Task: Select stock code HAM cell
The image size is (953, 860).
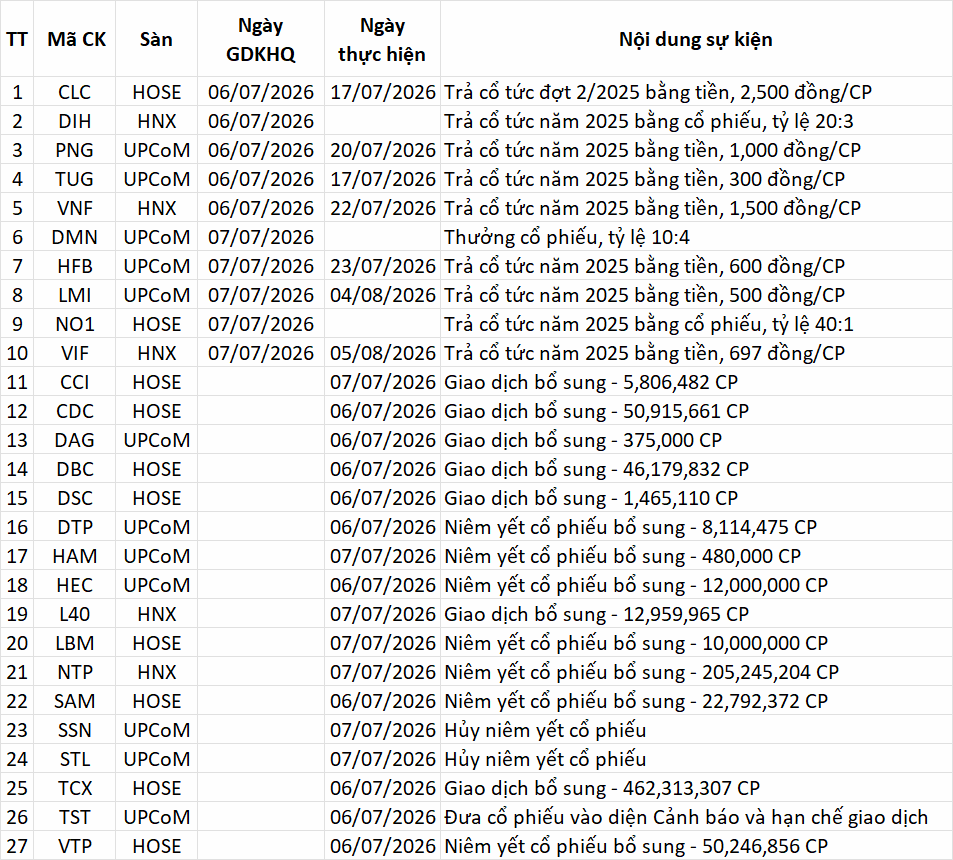Action: point(75,556)
